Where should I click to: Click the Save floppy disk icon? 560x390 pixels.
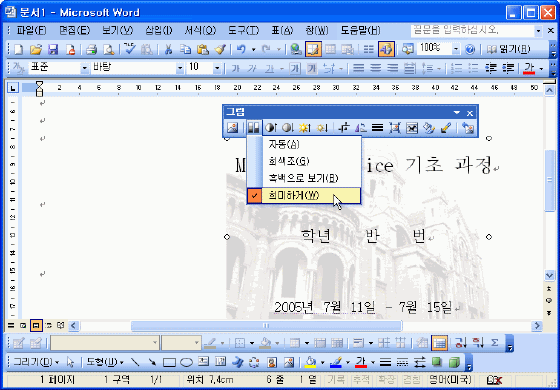pyautogui.click(x=53, y=49)
